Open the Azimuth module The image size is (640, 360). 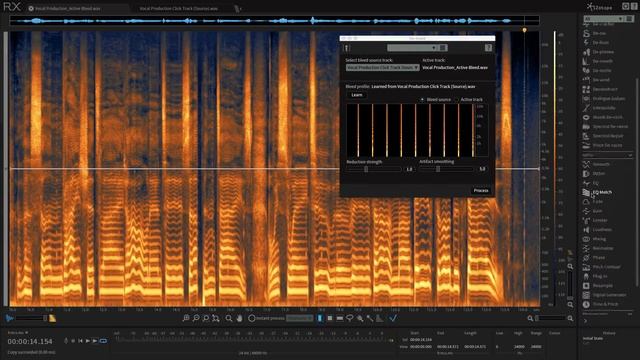(x=601, y=164)
